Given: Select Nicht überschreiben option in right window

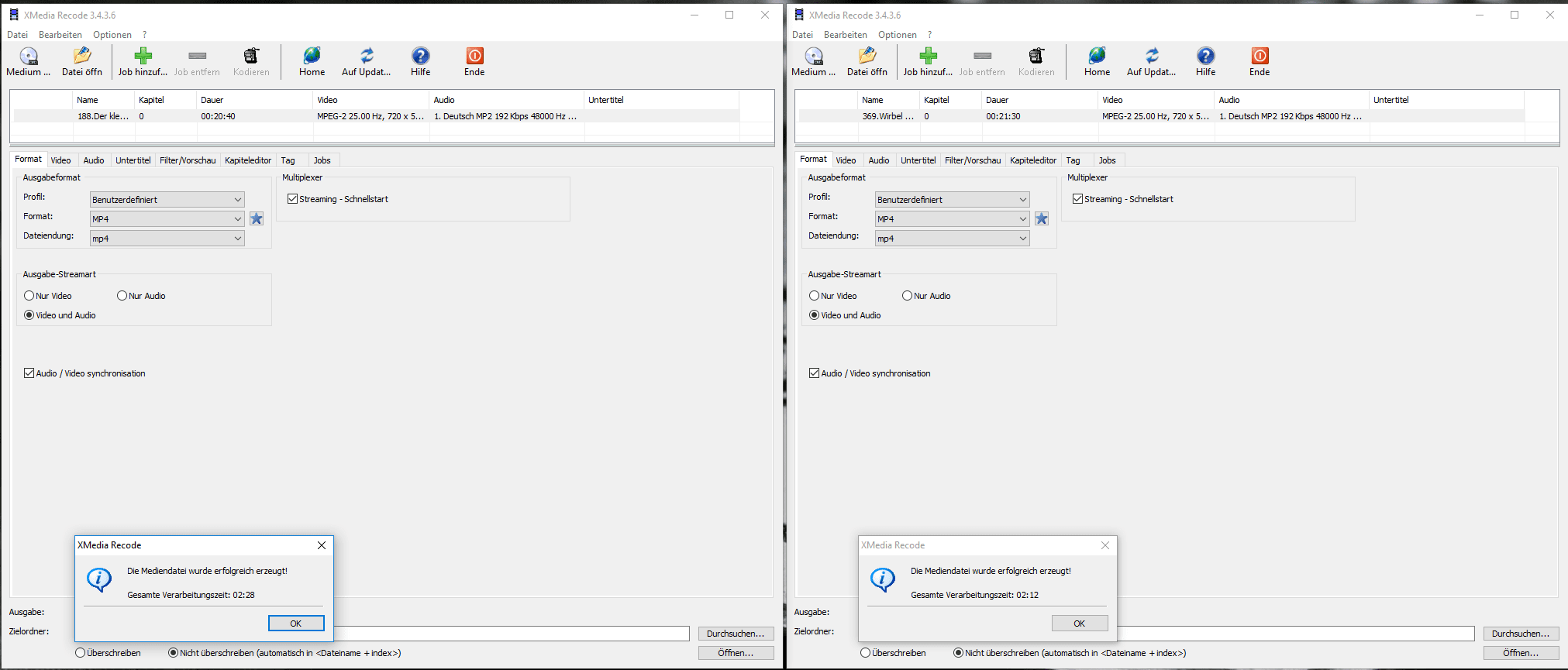Looking at the screenshot, I should 959,653.
